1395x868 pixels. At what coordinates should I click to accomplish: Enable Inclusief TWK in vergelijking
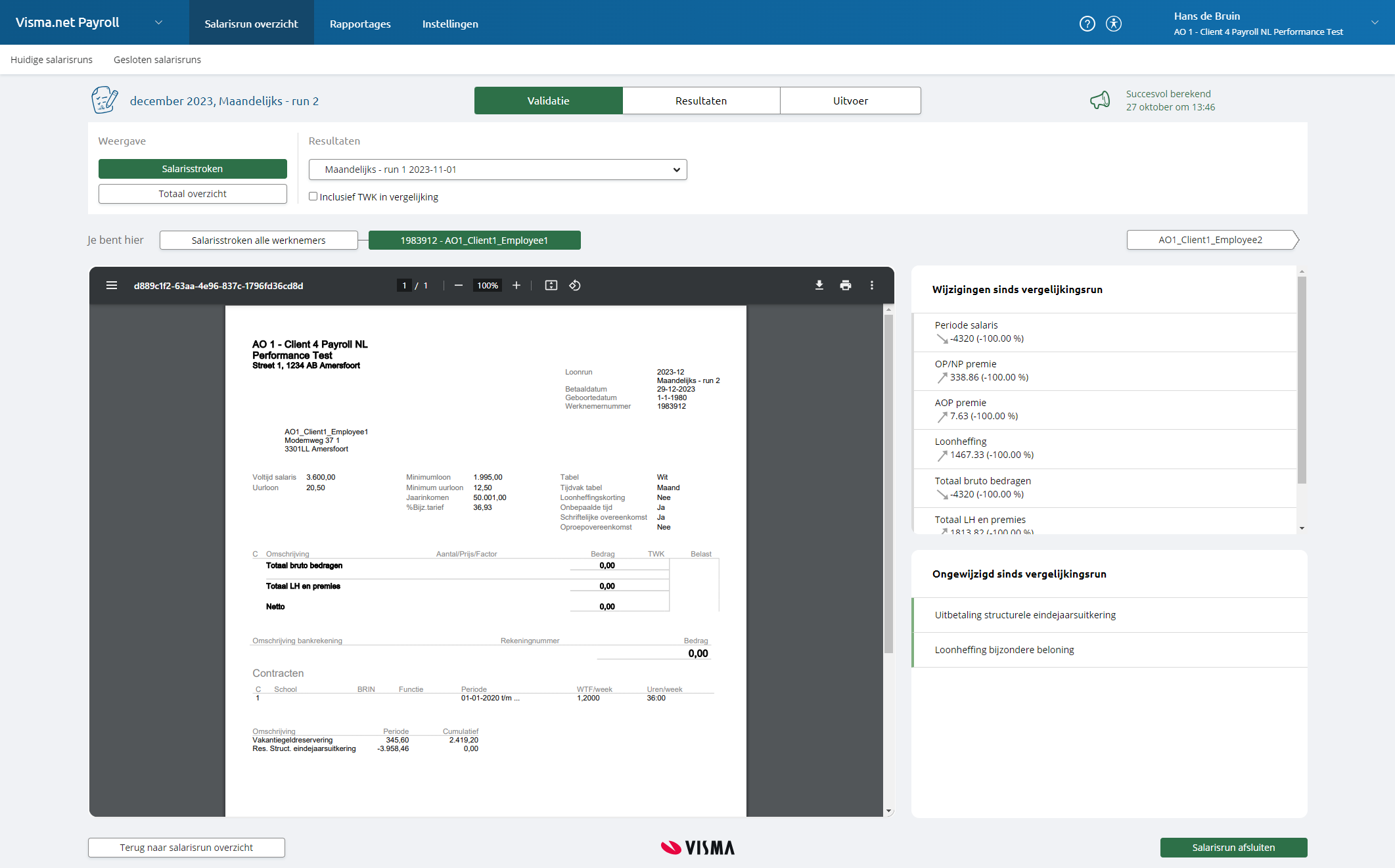click(313, 196)
